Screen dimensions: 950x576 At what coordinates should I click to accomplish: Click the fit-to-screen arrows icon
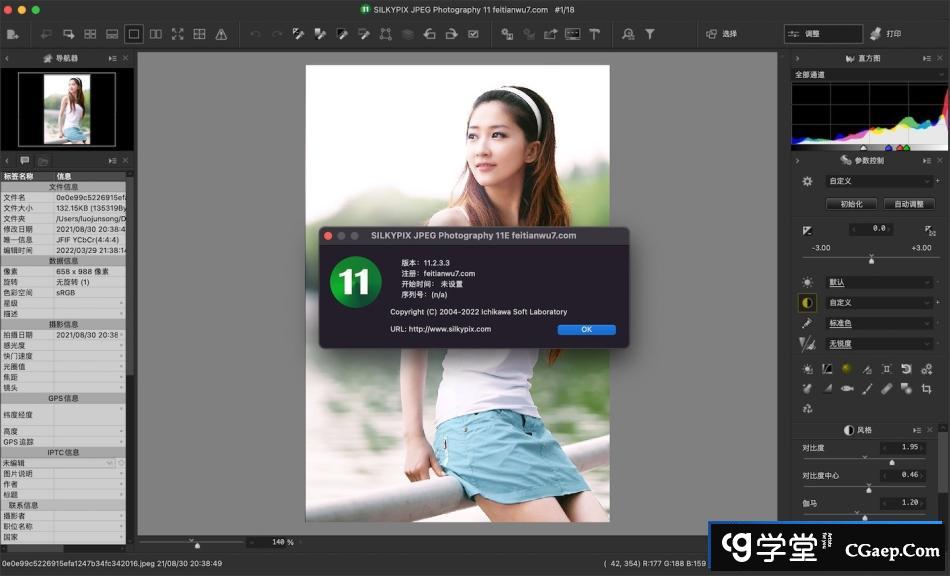tap(177, 34)
